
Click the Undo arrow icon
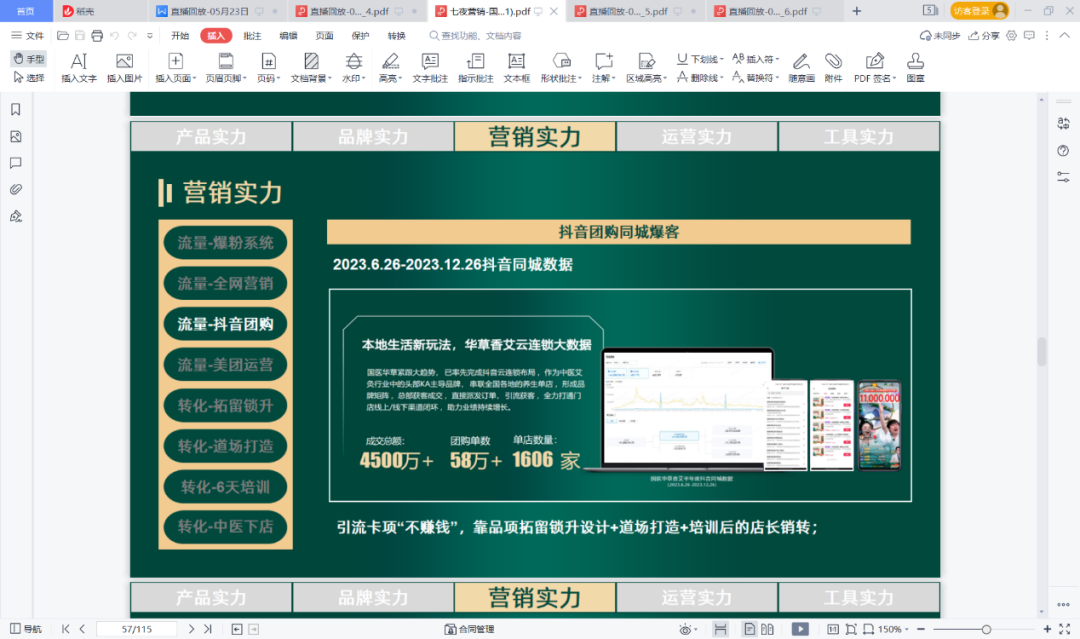[114, 36]
